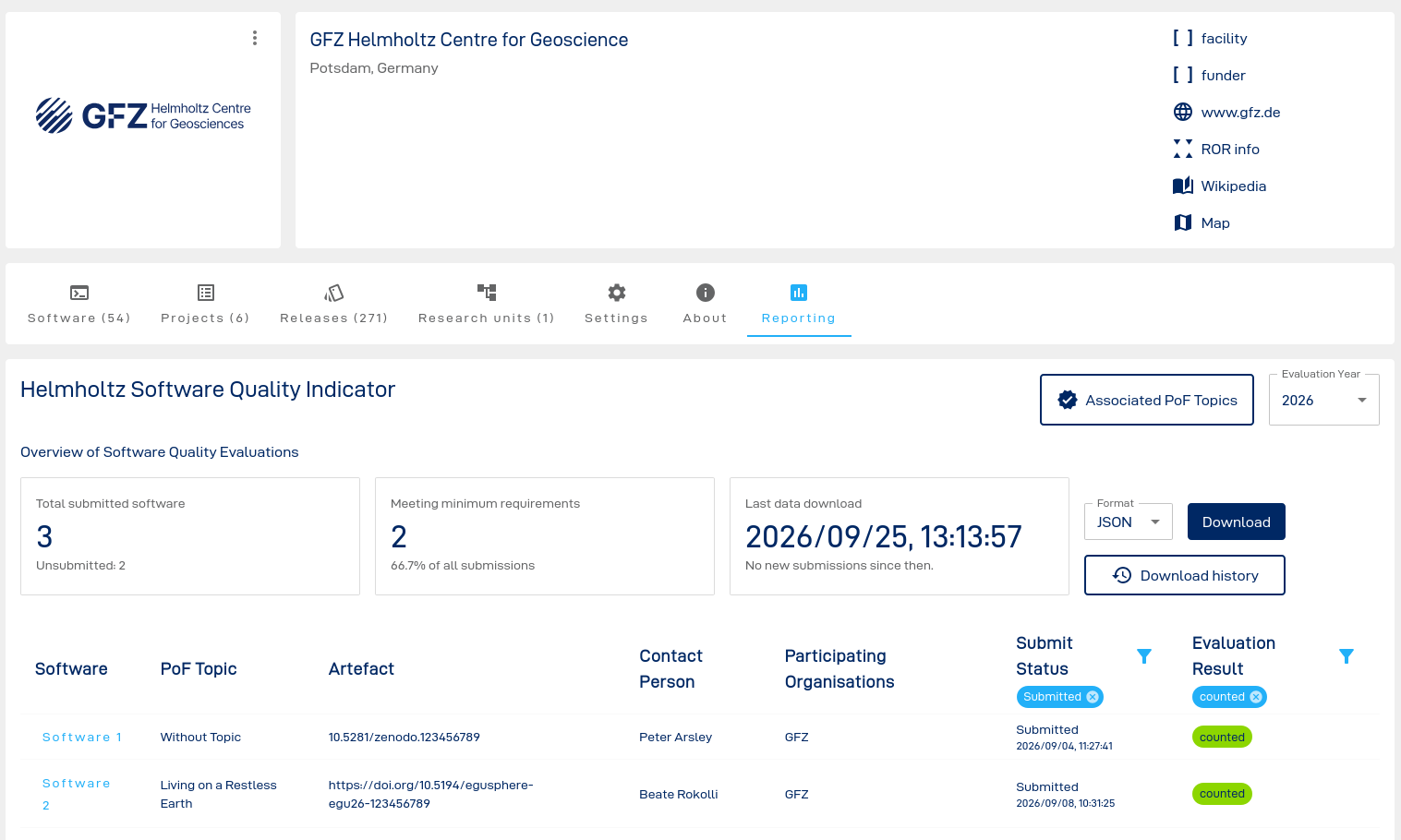Viewport: 1401px width, 840px height.
Task: Open the three-dot menu on logo card
Action: (255, 38)
